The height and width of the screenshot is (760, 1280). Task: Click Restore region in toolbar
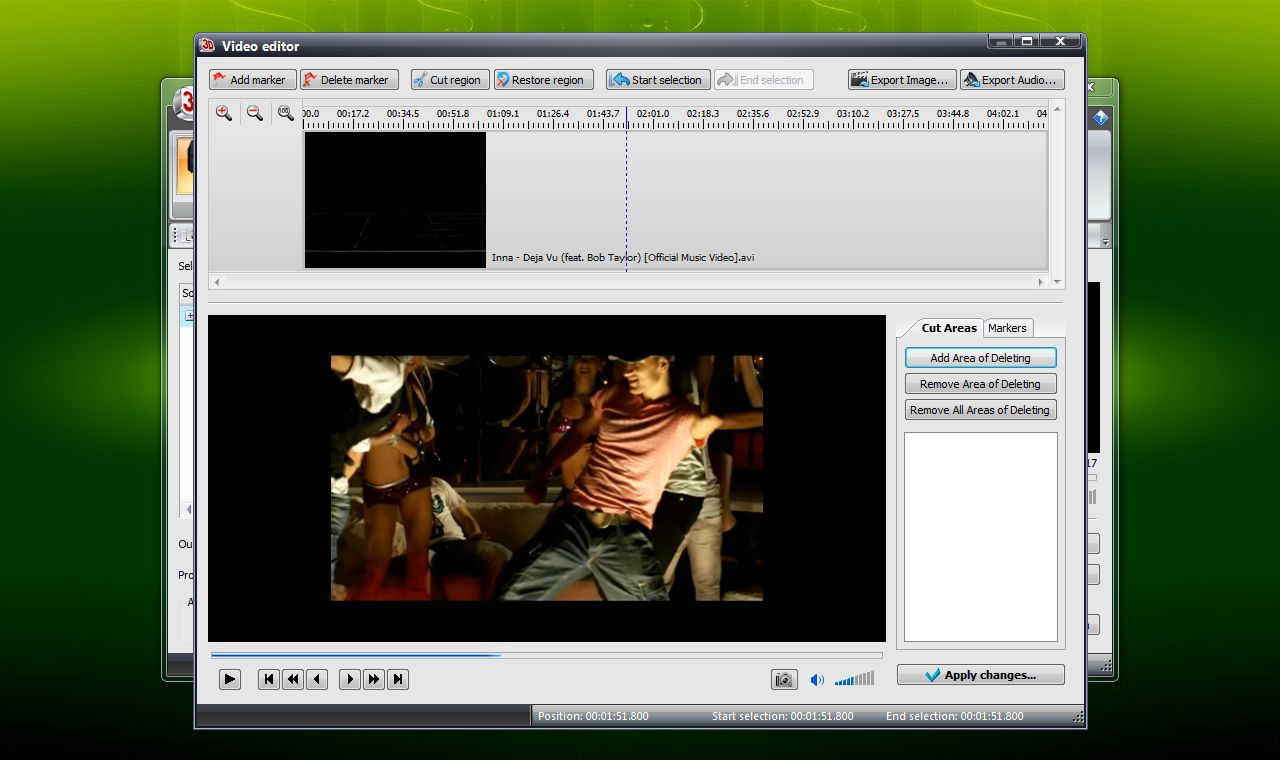coord(543,80)
